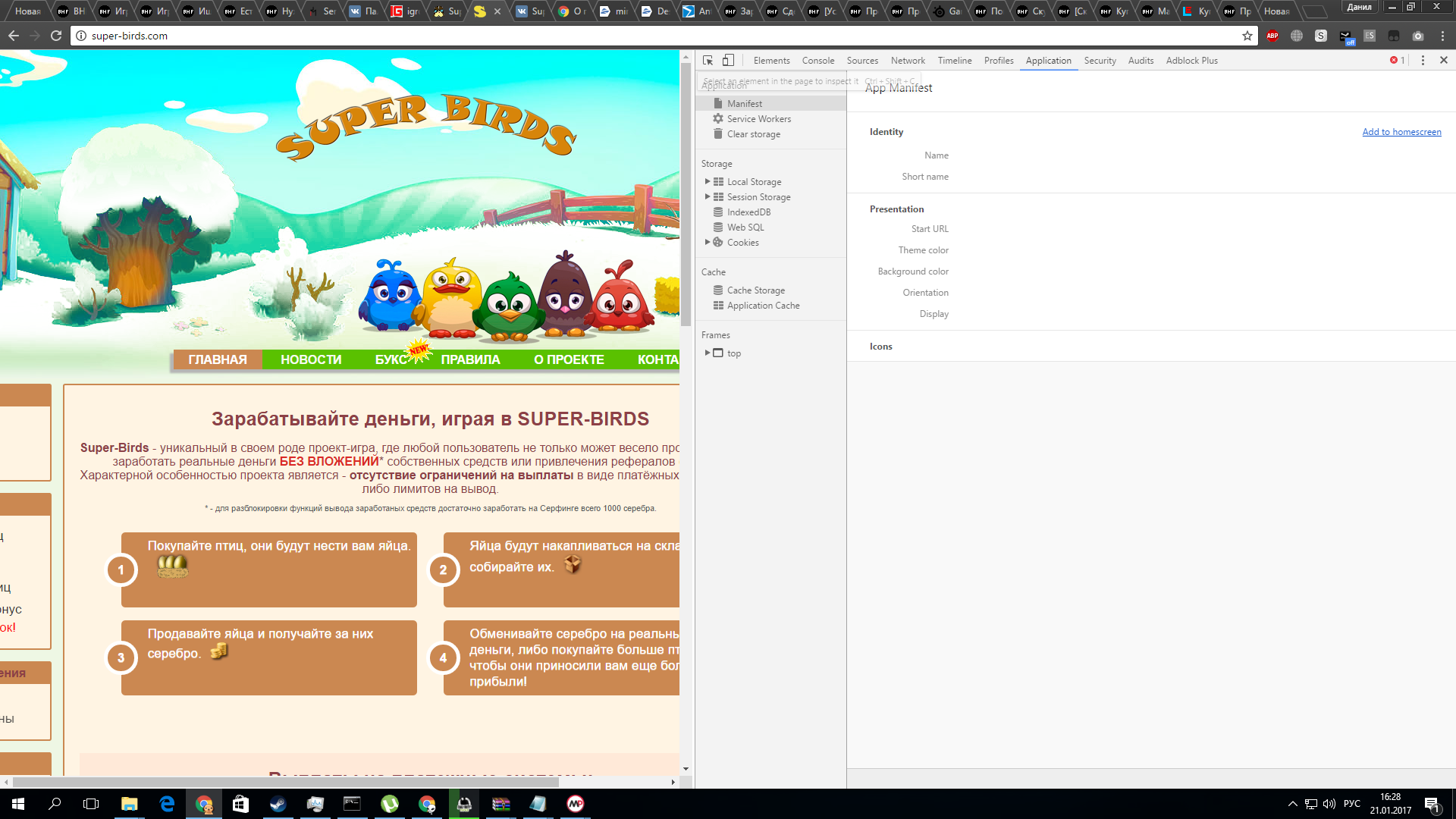Open the Audits tab in DevTools
This screenshot has width=1456, height=819.
(x=1141, y=61)
